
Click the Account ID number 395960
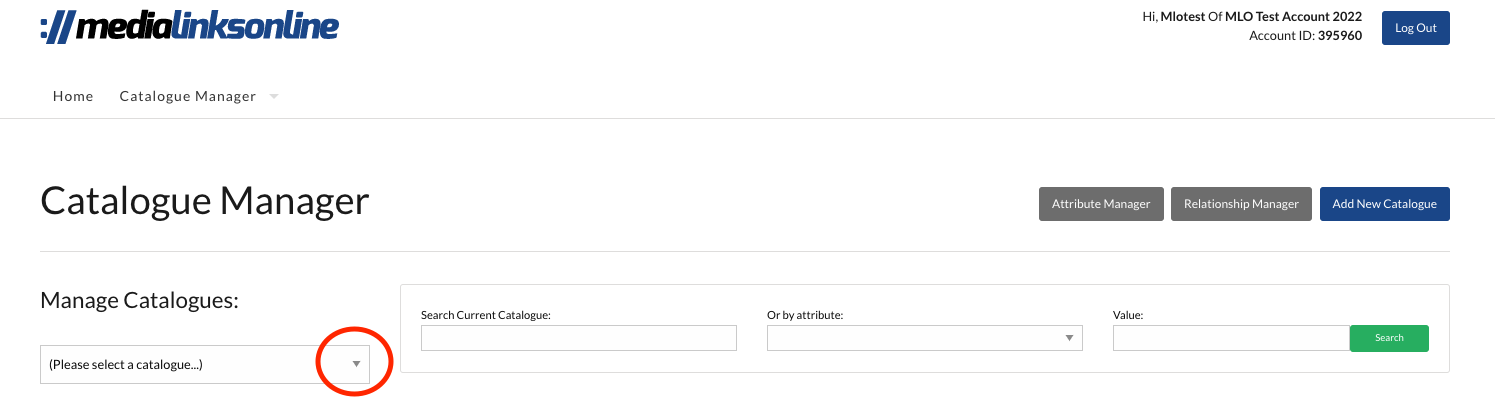click(x=1340, y=36)
